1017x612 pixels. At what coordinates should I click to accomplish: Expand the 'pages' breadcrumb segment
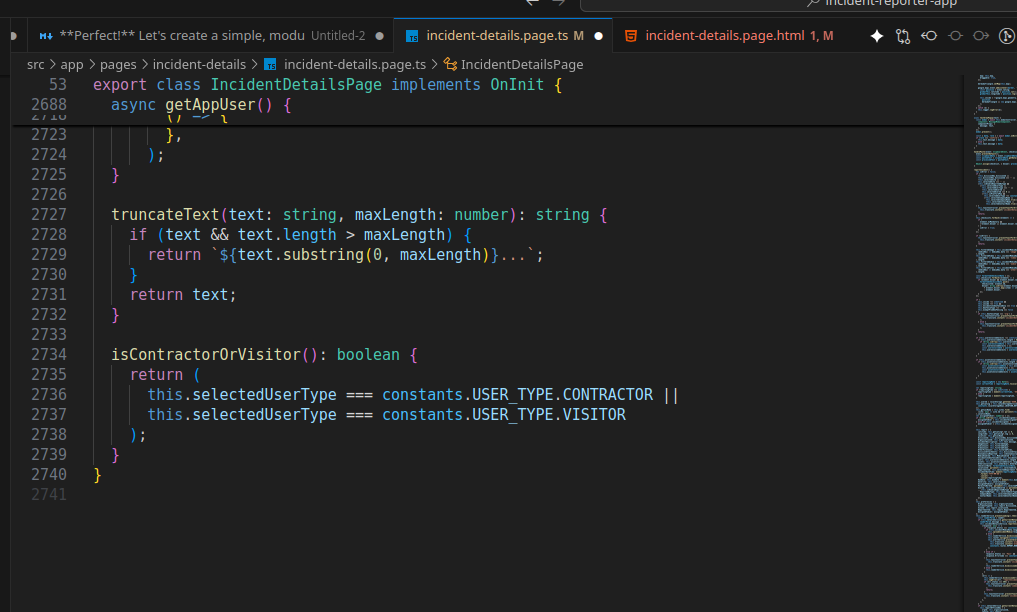[x=118, y=64]
